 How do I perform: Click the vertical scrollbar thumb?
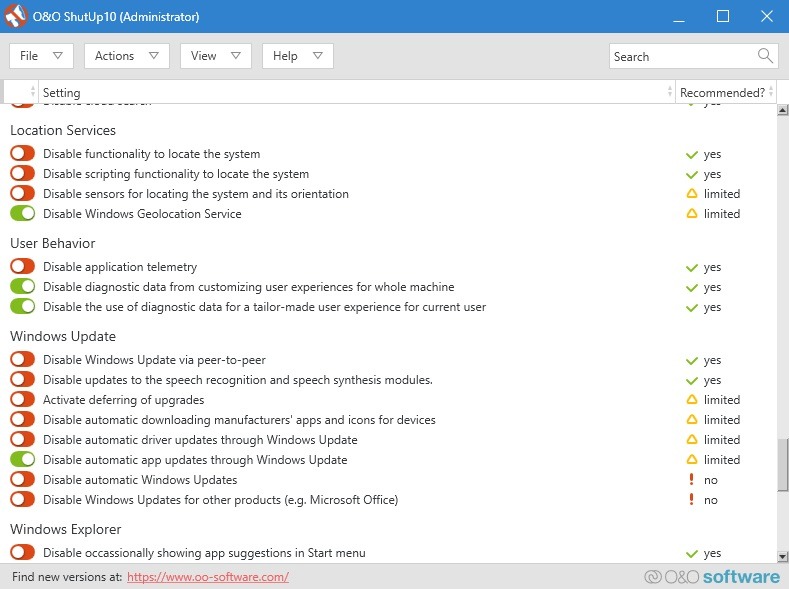[x=782, y=465]
